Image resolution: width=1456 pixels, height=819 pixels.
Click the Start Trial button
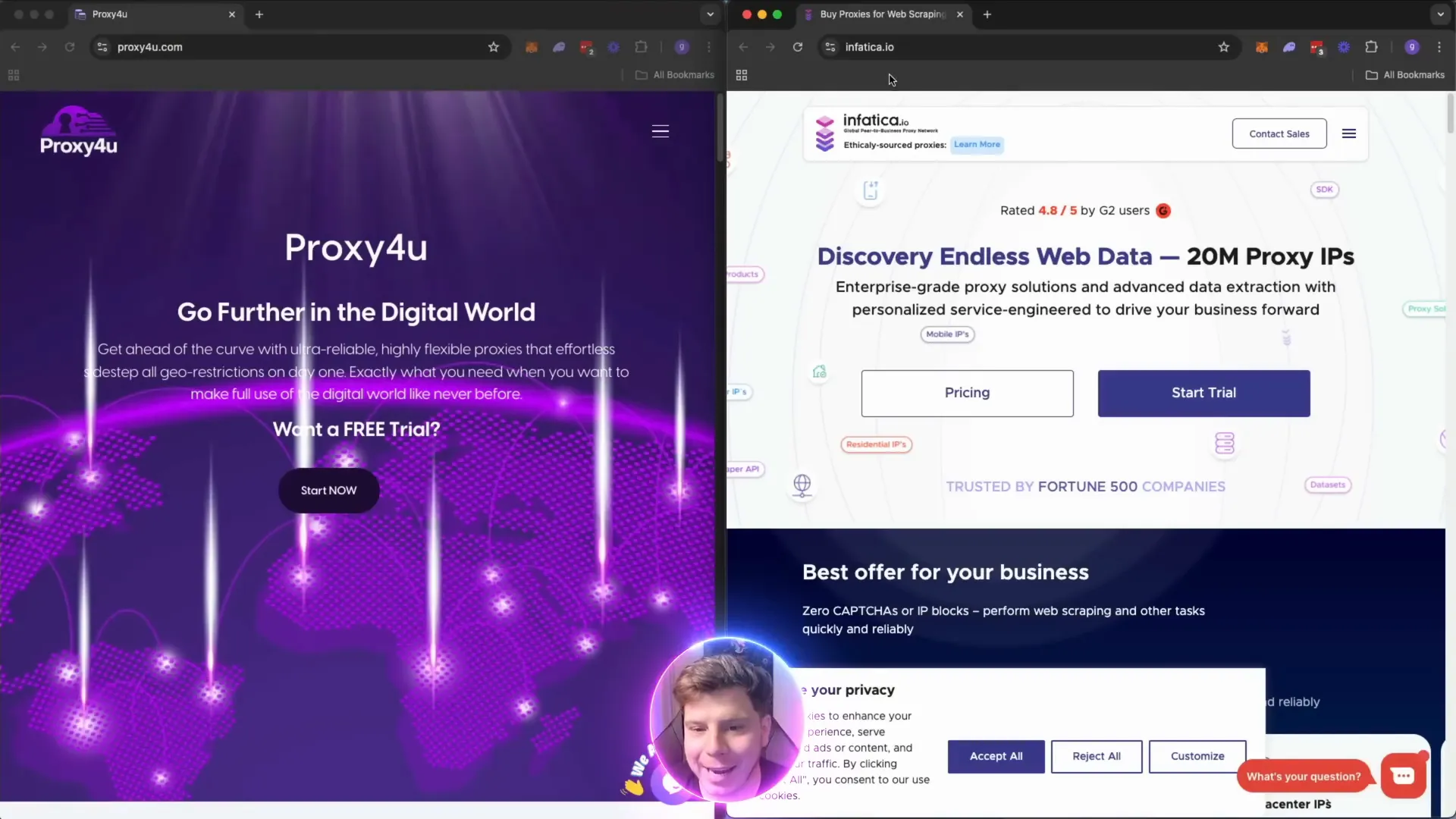(x=1203, y=393)
